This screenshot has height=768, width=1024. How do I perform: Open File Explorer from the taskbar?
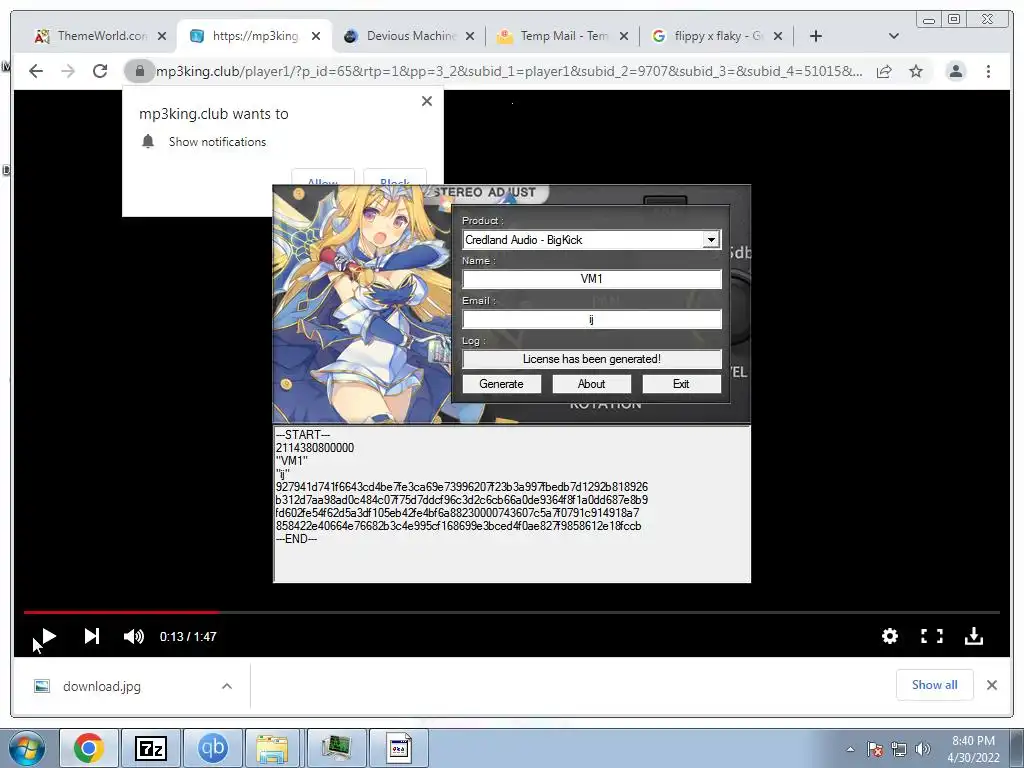[272, 748]
